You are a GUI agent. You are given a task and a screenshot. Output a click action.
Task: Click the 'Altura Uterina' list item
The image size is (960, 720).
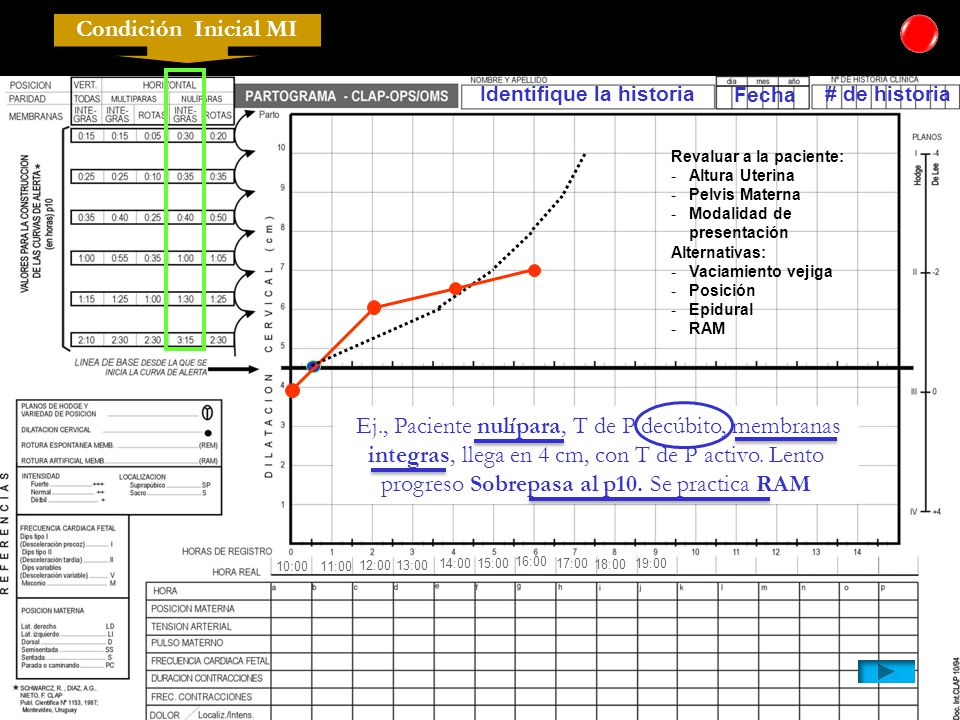coord(741,175)
